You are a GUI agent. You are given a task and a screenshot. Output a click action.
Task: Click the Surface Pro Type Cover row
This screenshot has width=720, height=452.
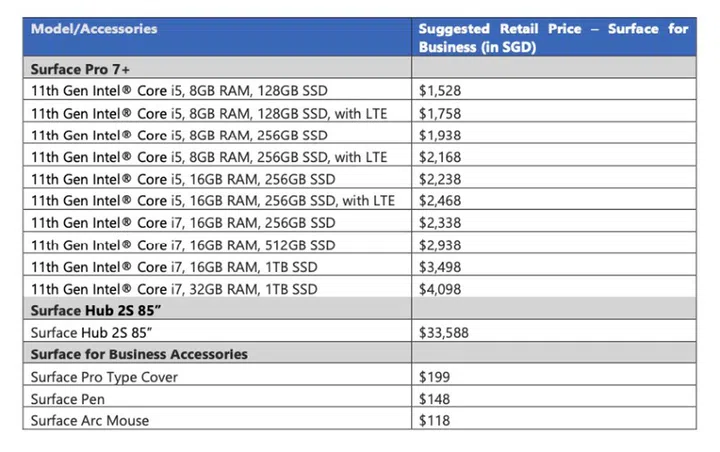coord(104,377)
